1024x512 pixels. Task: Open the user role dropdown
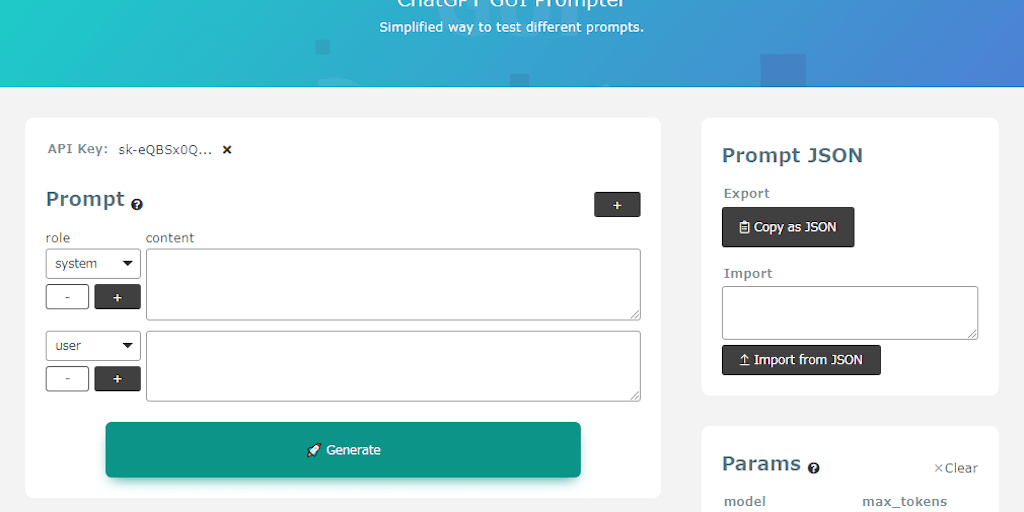pyautogui.click(x=93, y=346)
